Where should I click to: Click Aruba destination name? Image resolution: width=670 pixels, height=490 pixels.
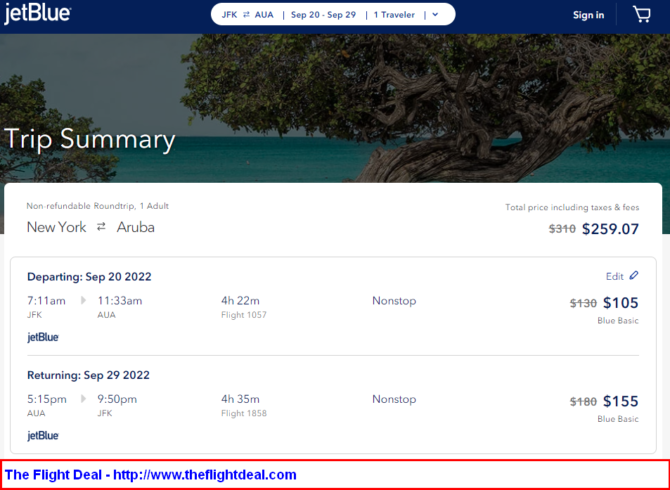click(135, 227)
